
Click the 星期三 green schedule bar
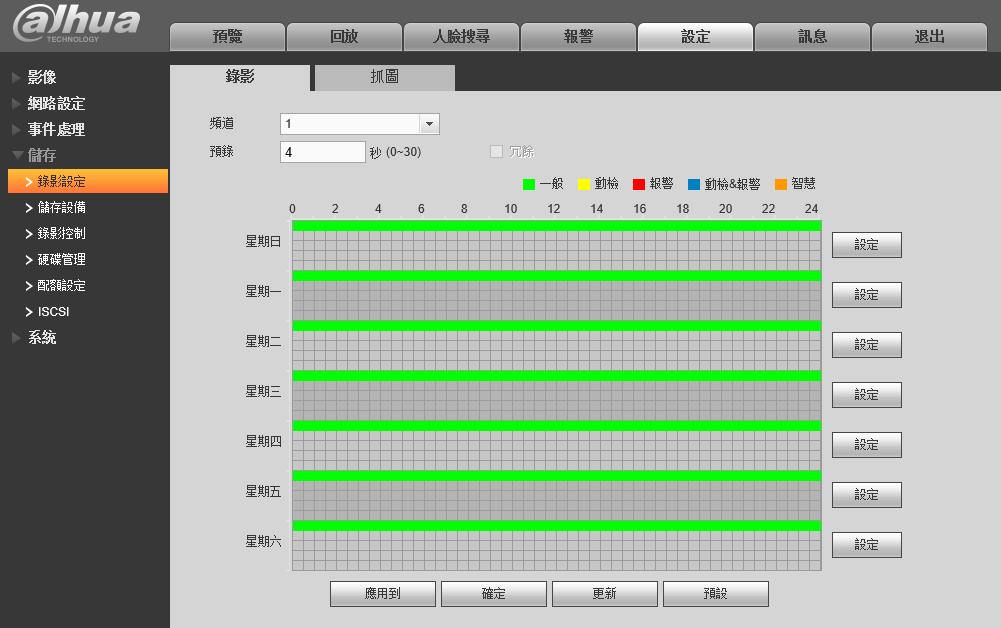557,375
